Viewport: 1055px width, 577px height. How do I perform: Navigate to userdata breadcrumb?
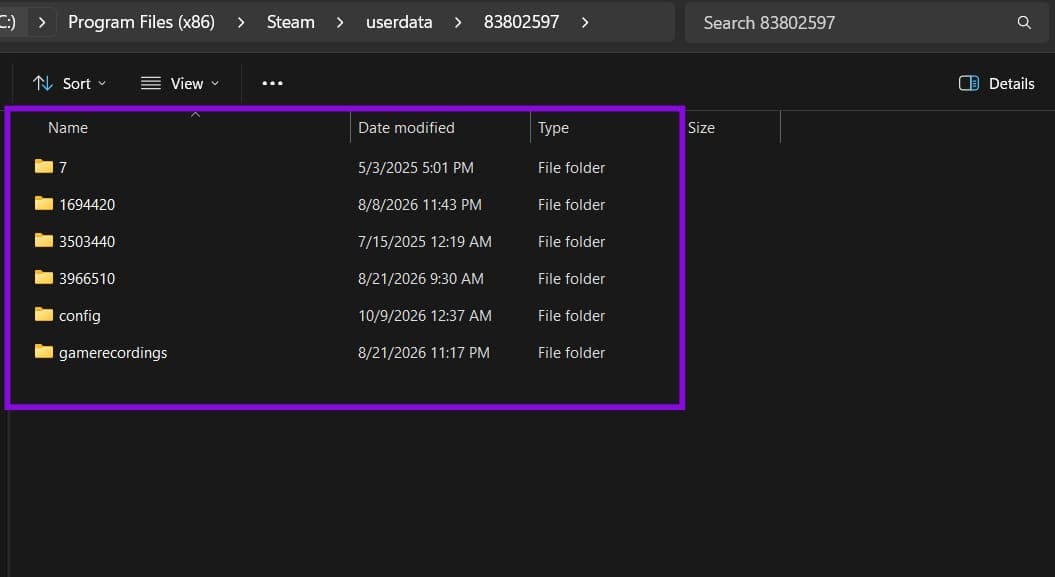click(399, 22)
